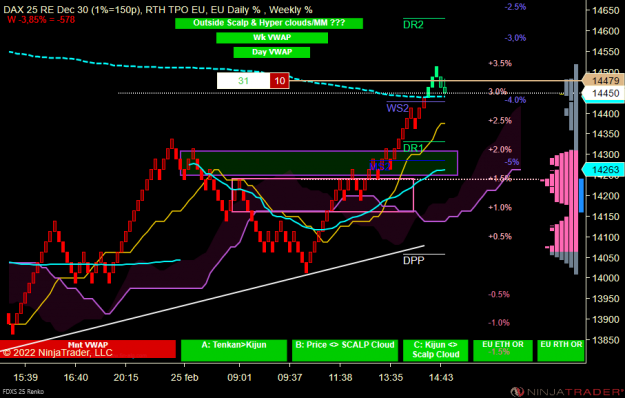Image resolution: width=625 pixels, height=398 pixels.
Task: Click the blue bar beside the volume profile
Action: pos(581,196)
